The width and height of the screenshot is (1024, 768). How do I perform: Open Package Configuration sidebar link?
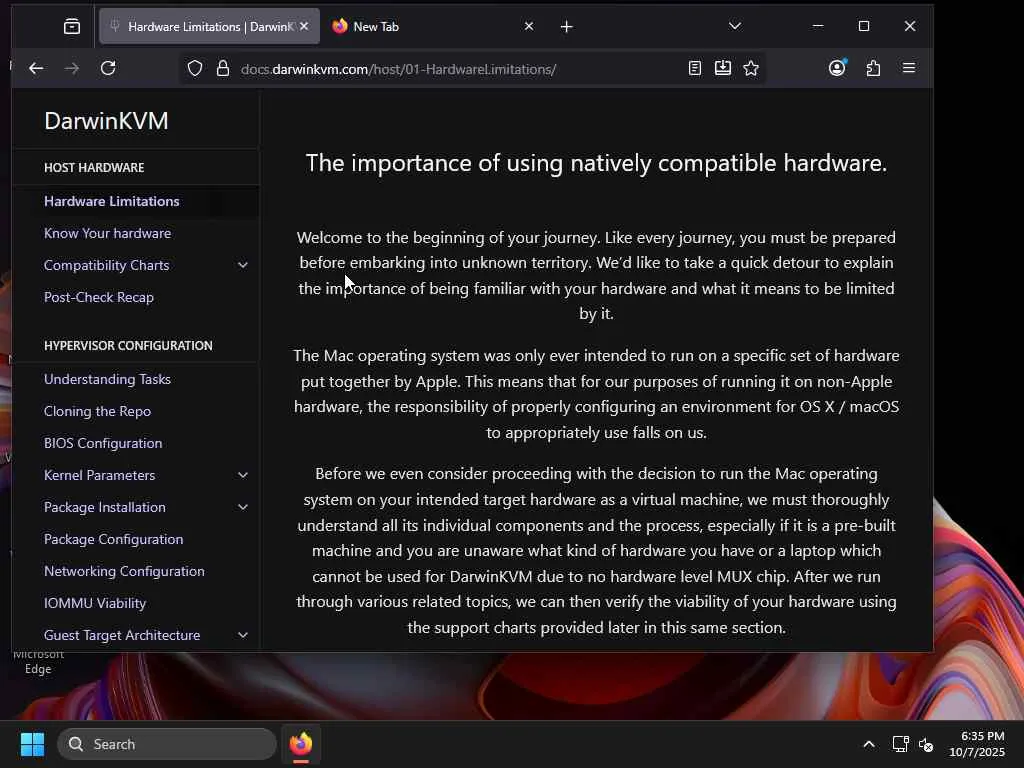(114, 539)
